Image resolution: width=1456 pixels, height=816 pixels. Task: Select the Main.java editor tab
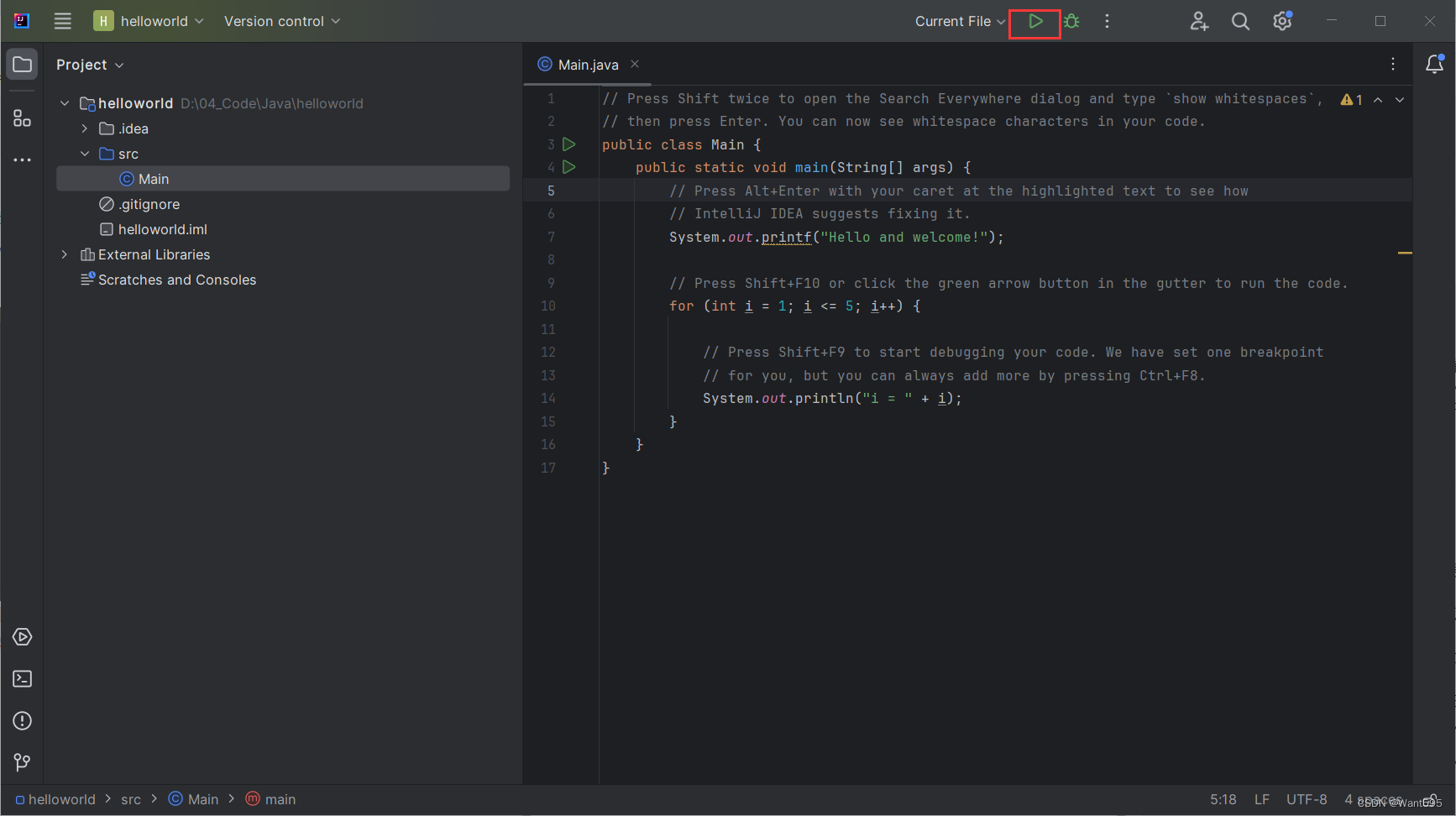(588, 65)
